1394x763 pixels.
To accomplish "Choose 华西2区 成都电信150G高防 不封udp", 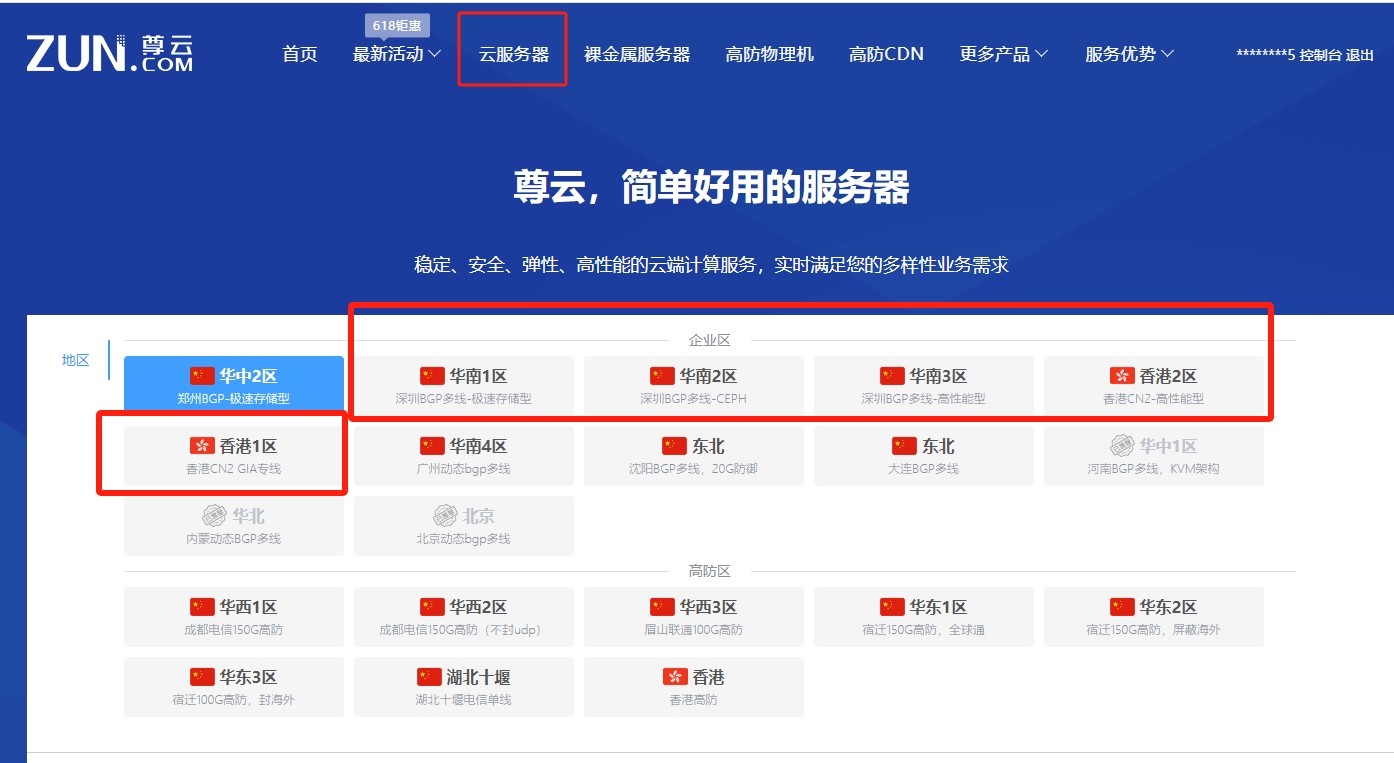I will click(x=464, y=617).
